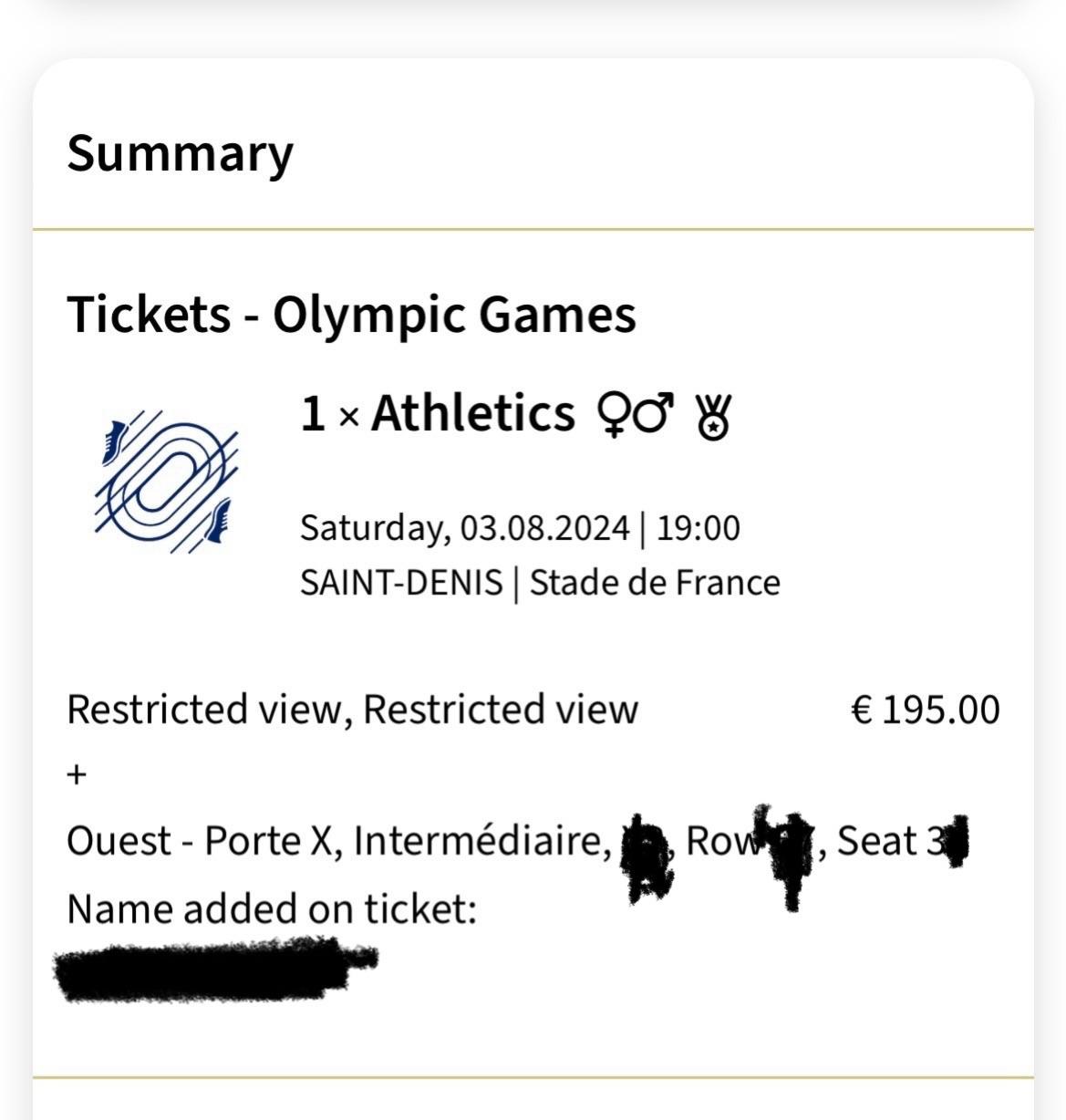Viewport: 1066px width, 1120px height.
Task: Click the Athletics track pictogram icon
Action: (x=165, y=481)
